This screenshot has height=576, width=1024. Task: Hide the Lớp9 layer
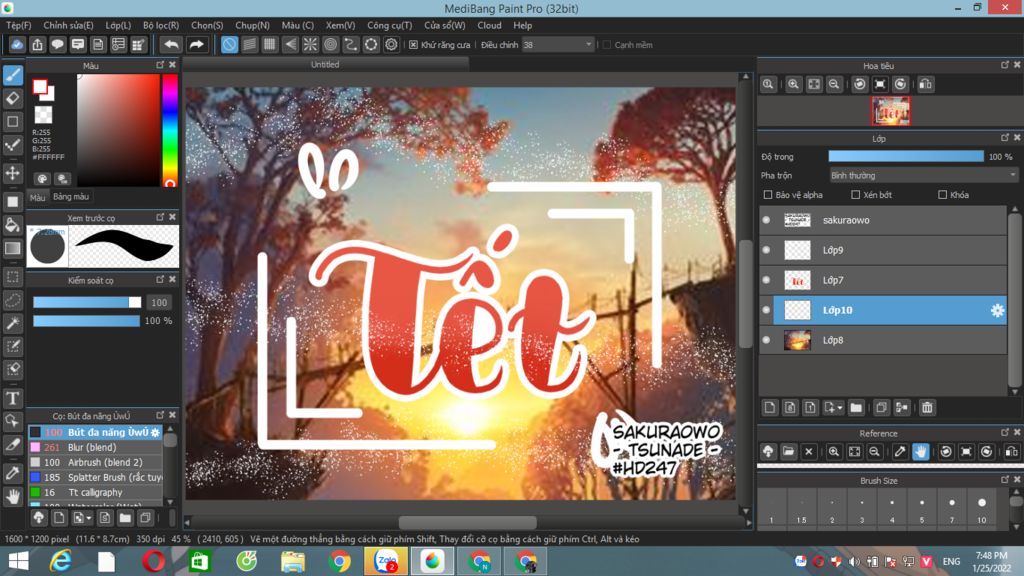pos(767,250)
